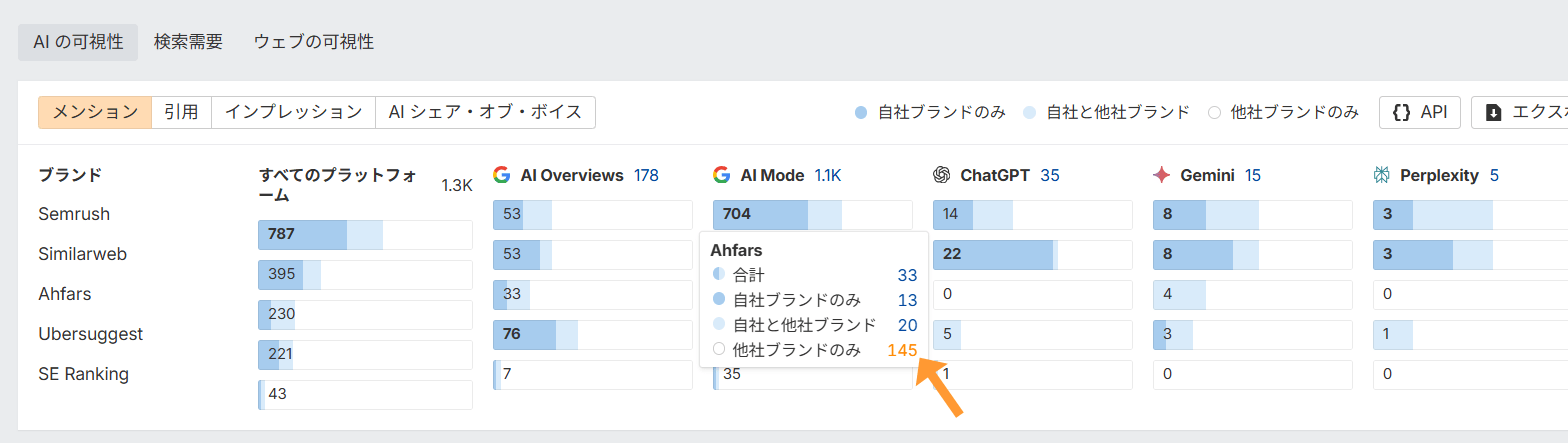Click the Perplexity logo icon
Viewport: 1568px width, 443px height.
pos(1381,175)
